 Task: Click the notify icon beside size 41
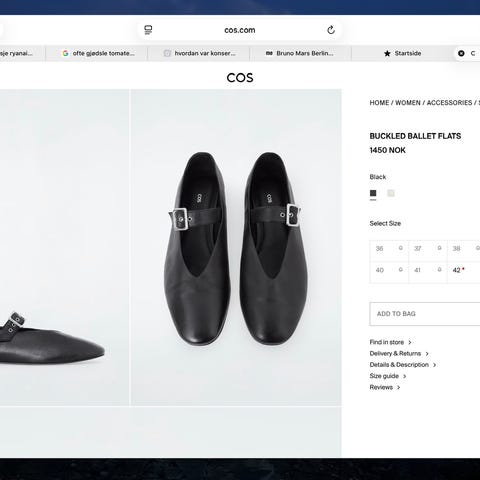click(x=439, y=269)
